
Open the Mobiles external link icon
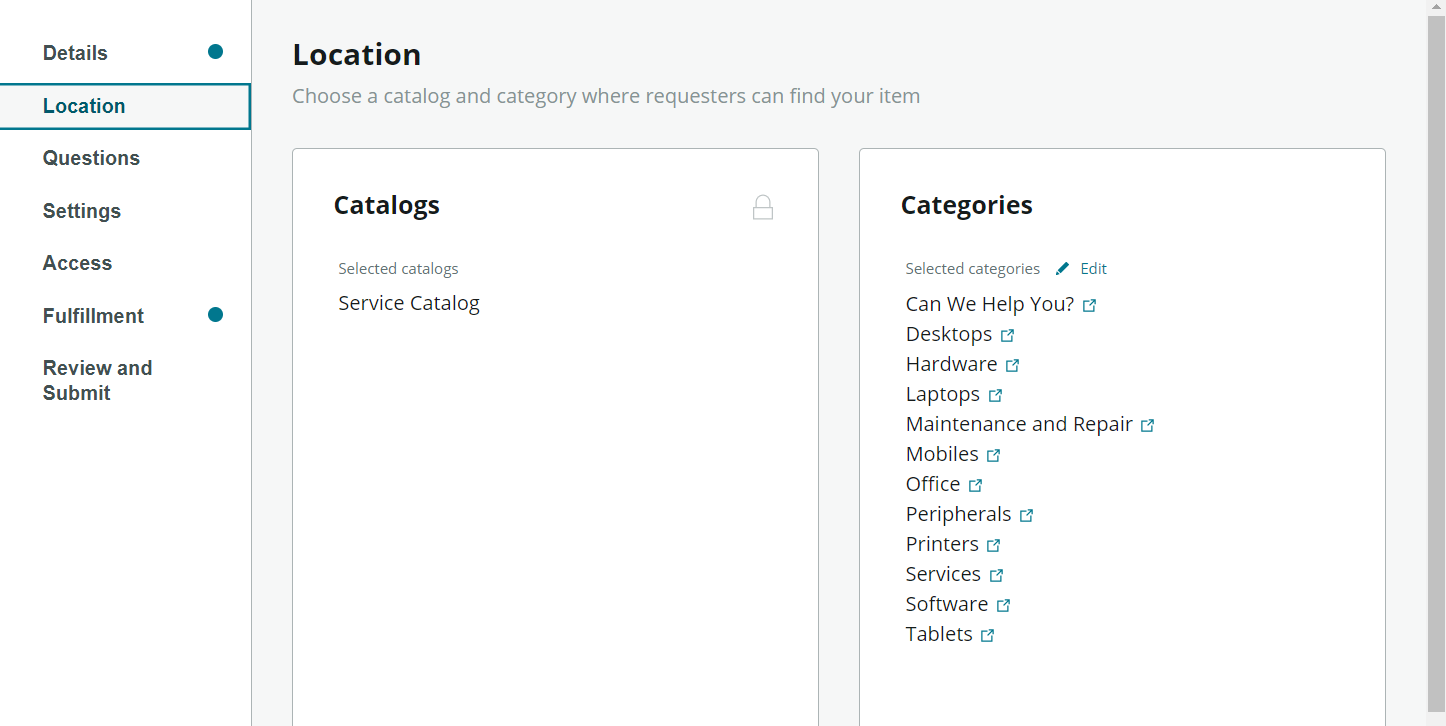pyautogui.click(x=993, y=456)
